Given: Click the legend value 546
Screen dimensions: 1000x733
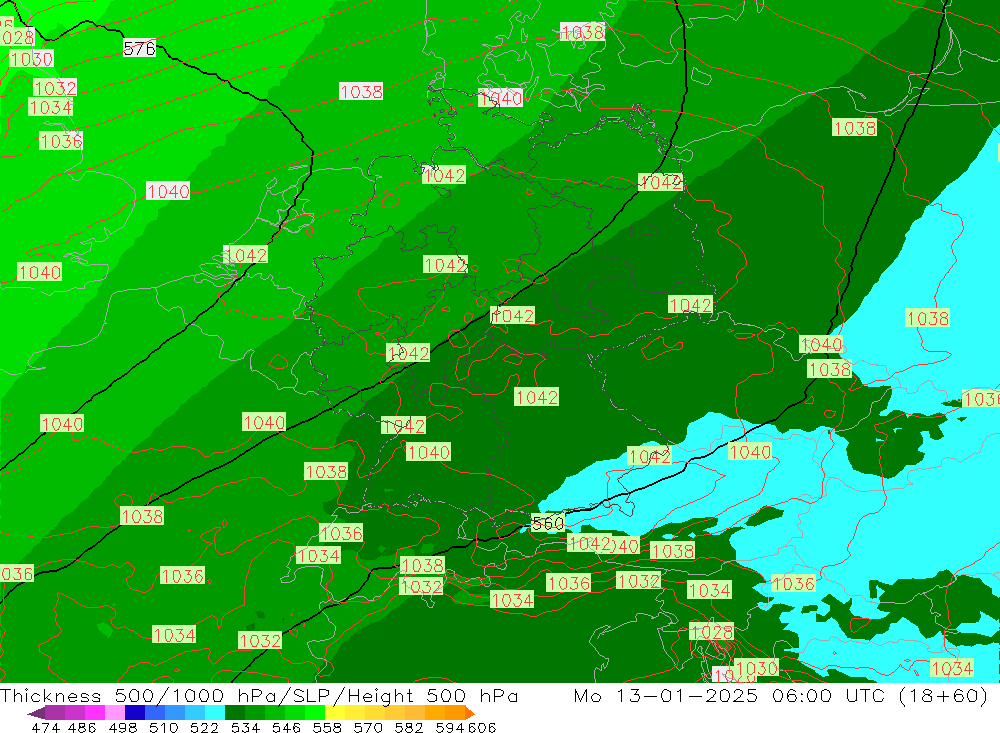Looking at the screenshot, I should click(286, 727).
